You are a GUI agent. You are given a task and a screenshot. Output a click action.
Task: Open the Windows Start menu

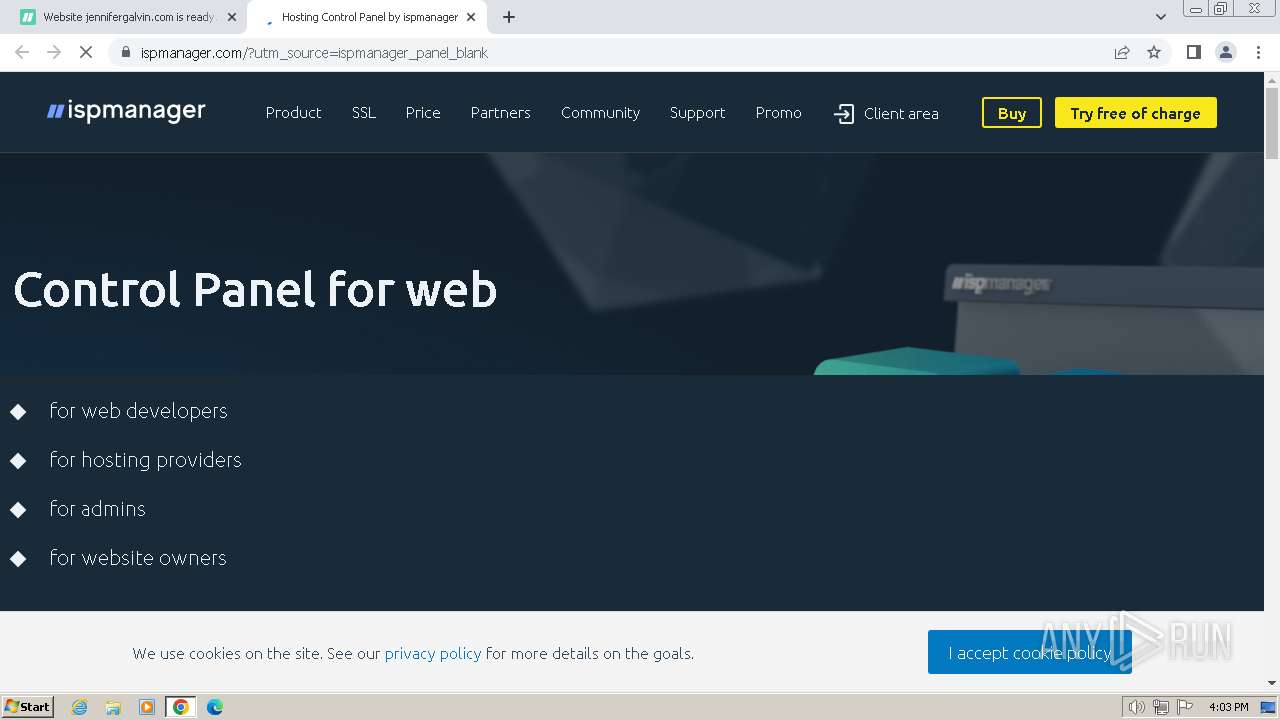tap(28, 707)
